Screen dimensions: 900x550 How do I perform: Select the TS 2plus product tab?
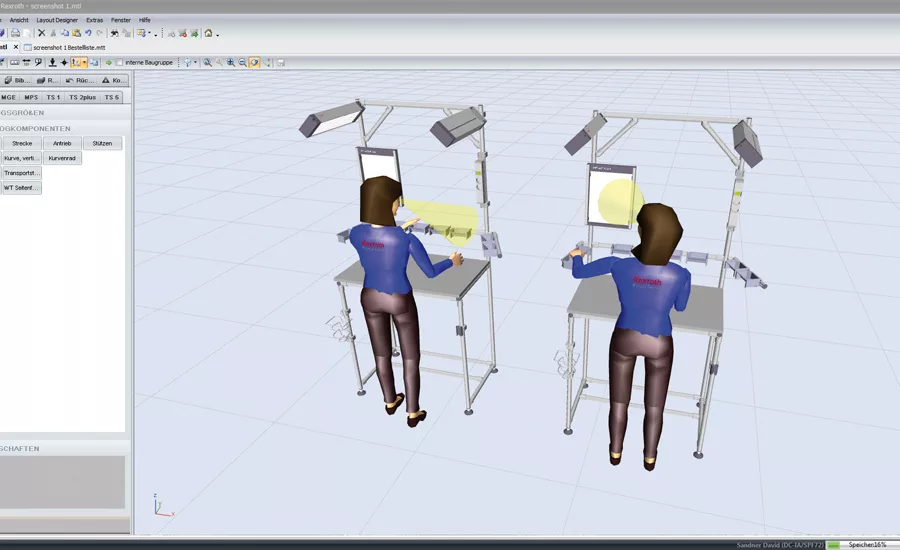click(x=83, y=98)
